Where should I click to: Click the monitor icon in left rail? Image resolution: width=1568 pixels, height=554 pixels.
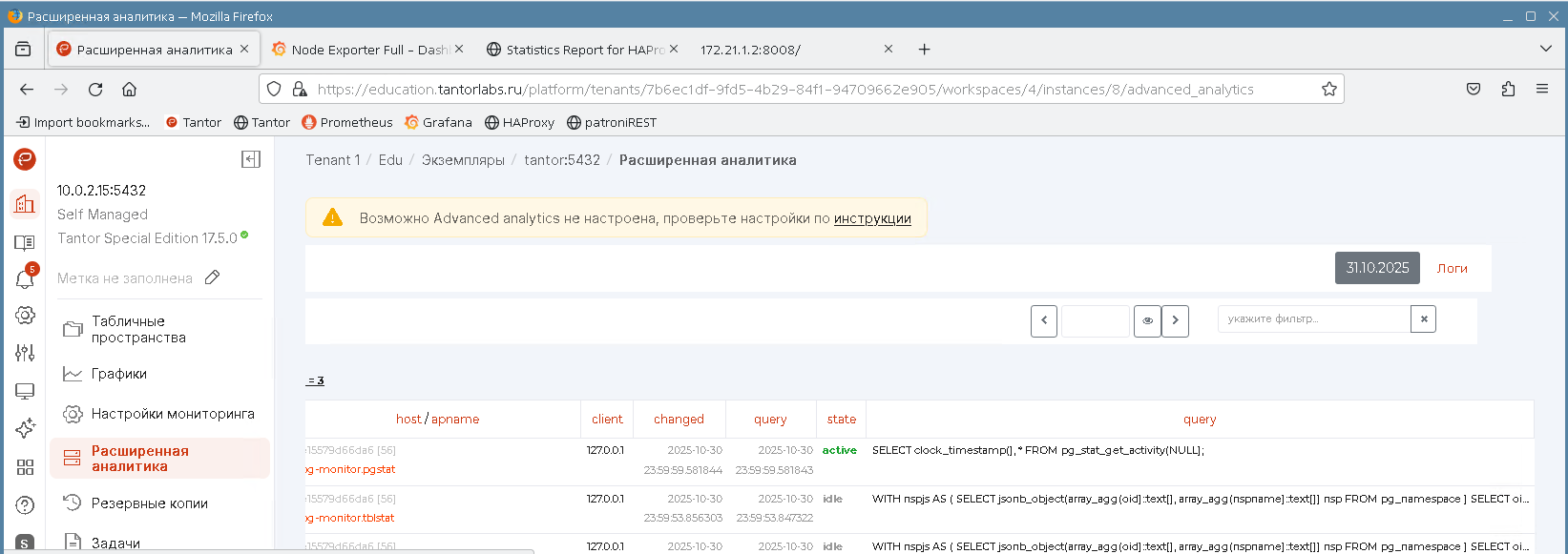(x=25, y=391)
